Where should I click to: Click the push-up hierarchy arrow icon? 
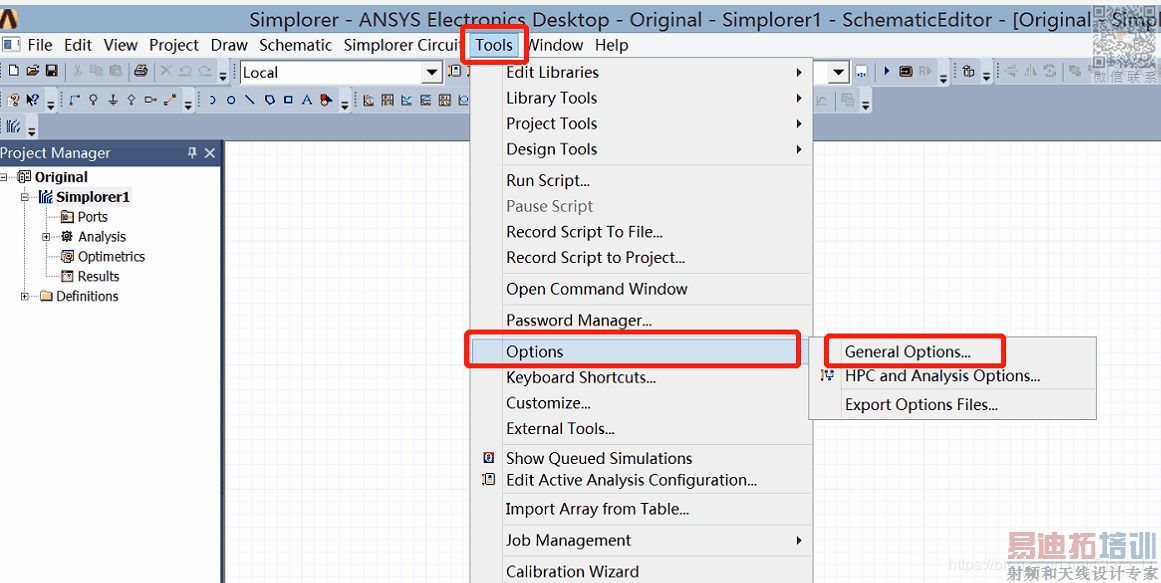[x=969, y=71]
